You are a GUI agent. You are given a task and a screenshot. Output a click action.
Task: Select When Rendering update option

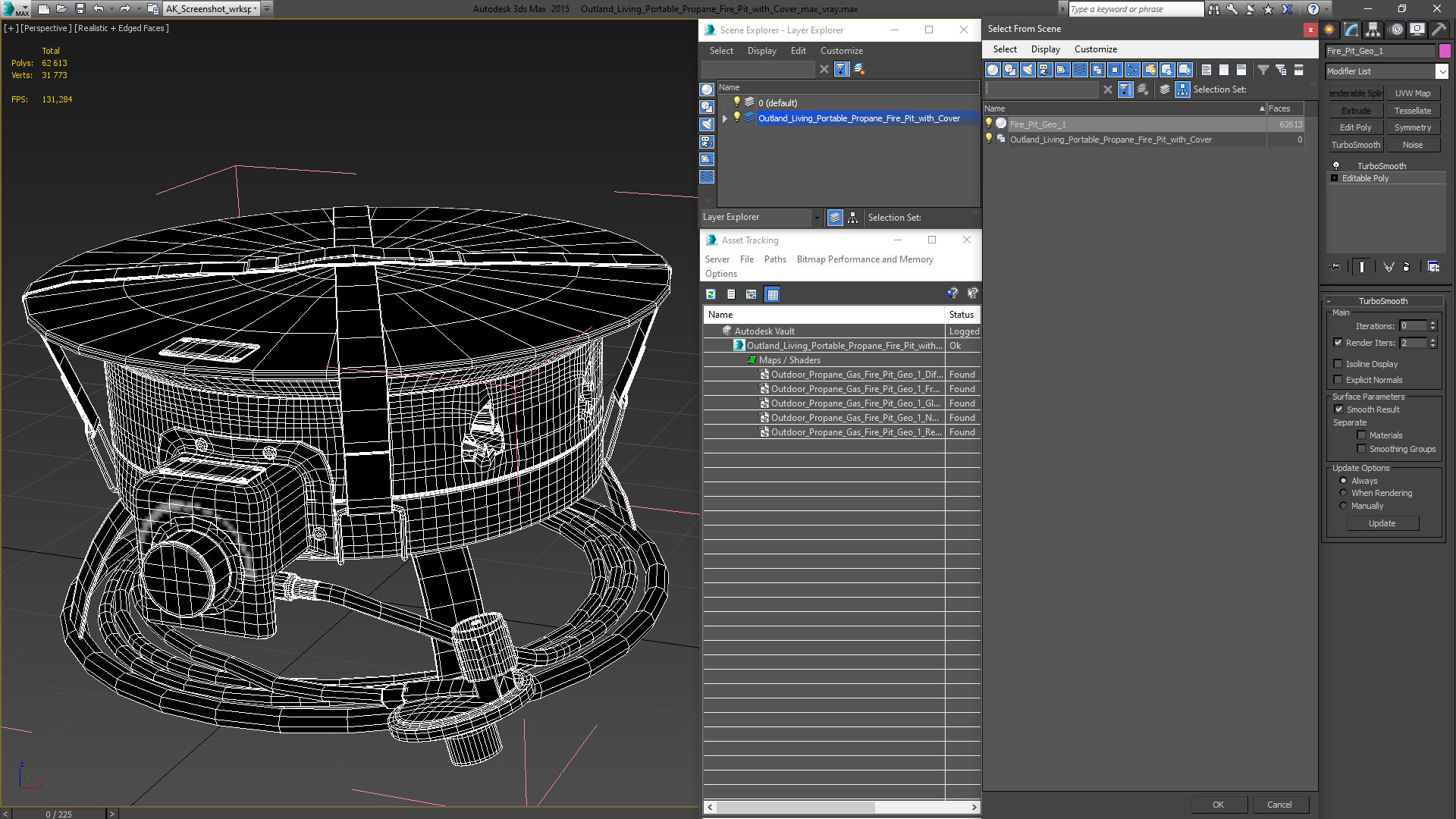tap(1344, 493)
